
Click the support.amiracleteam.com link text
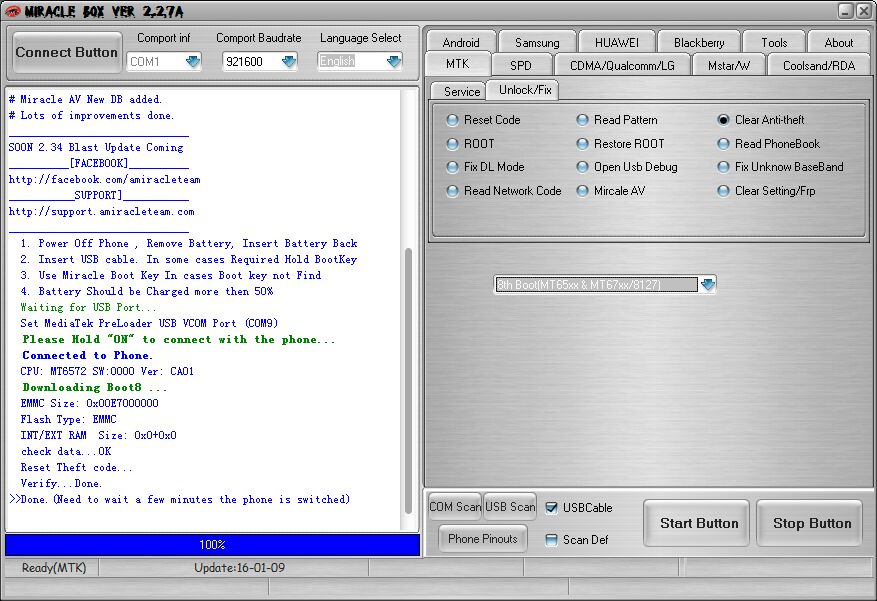[102, 212]
